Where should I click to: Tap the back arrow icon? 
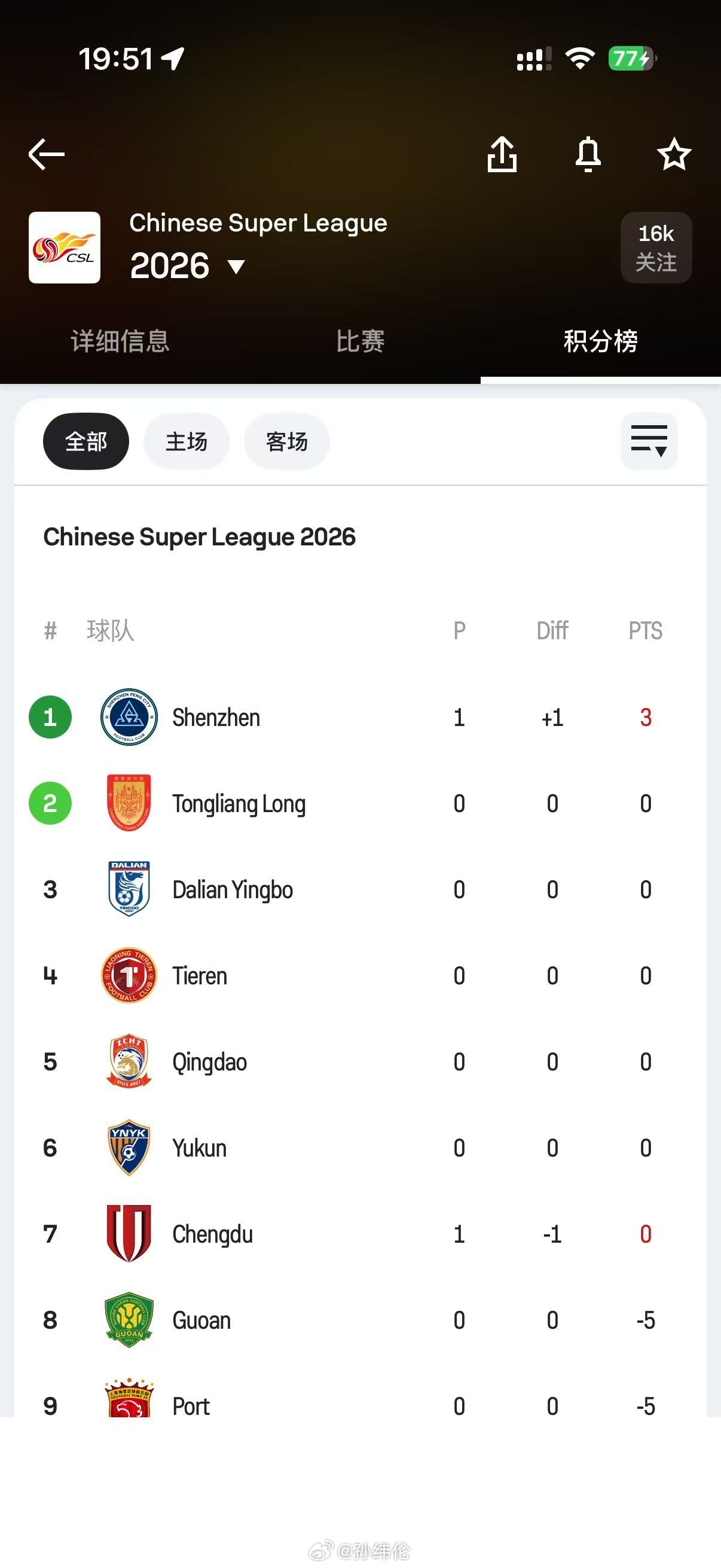(x=46, y=153)
